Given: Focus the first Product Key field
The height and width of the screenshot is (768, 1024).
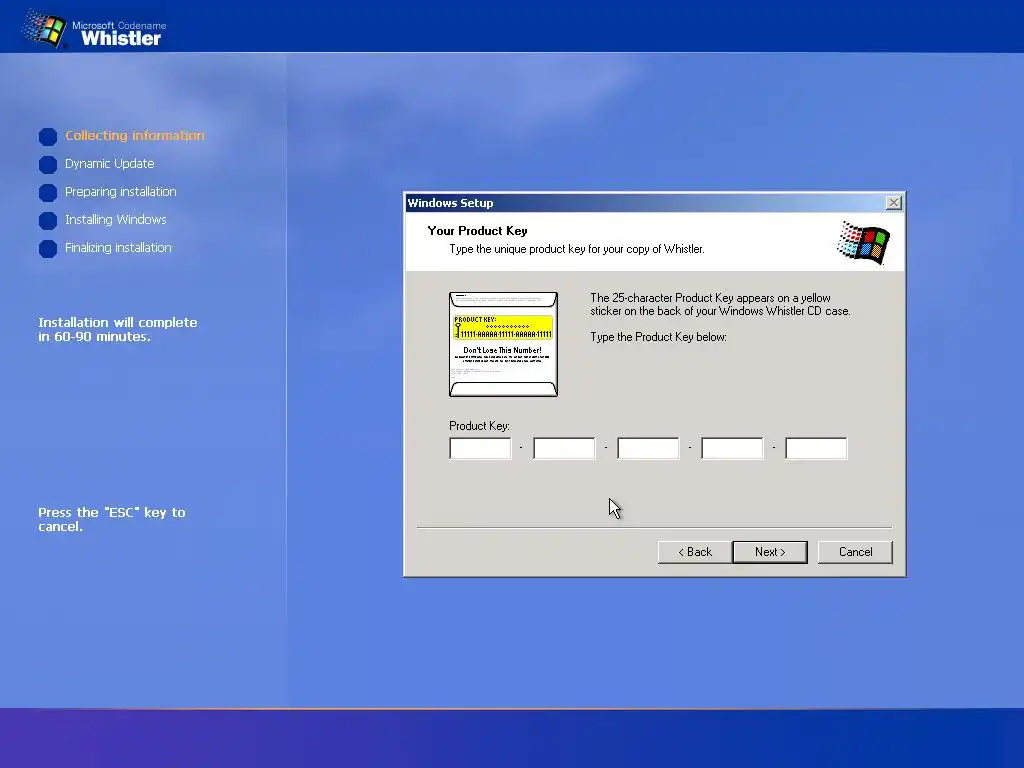Looking at the screenshot, I should pos(480,448).
